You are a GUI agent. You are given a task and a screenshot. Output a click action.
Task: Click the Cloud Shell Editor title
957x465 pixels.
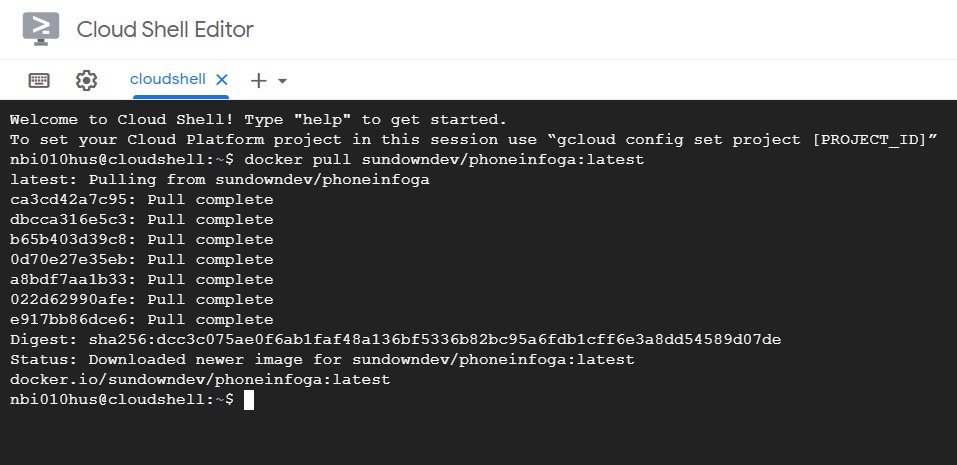[165, 30]
